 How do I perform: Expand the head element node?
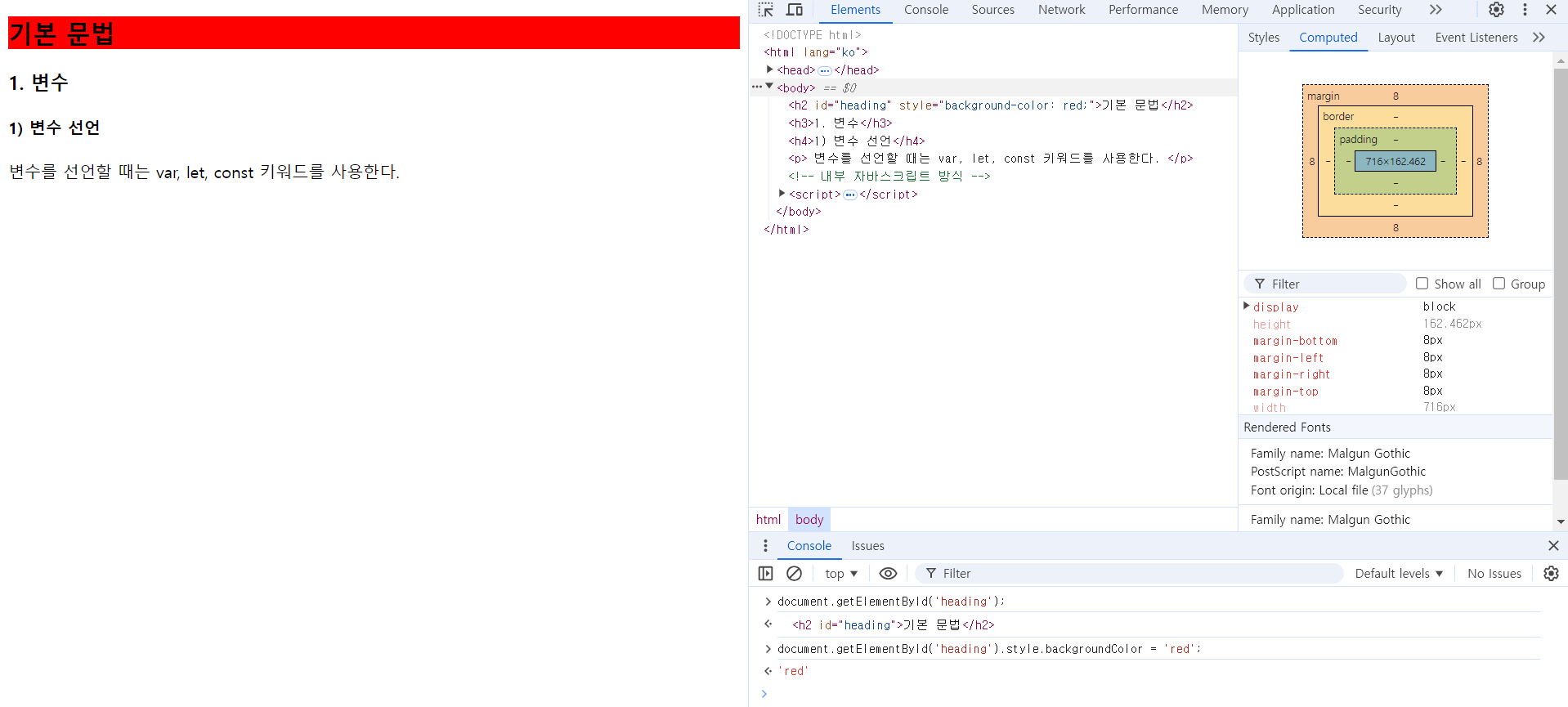coord(769,69)
